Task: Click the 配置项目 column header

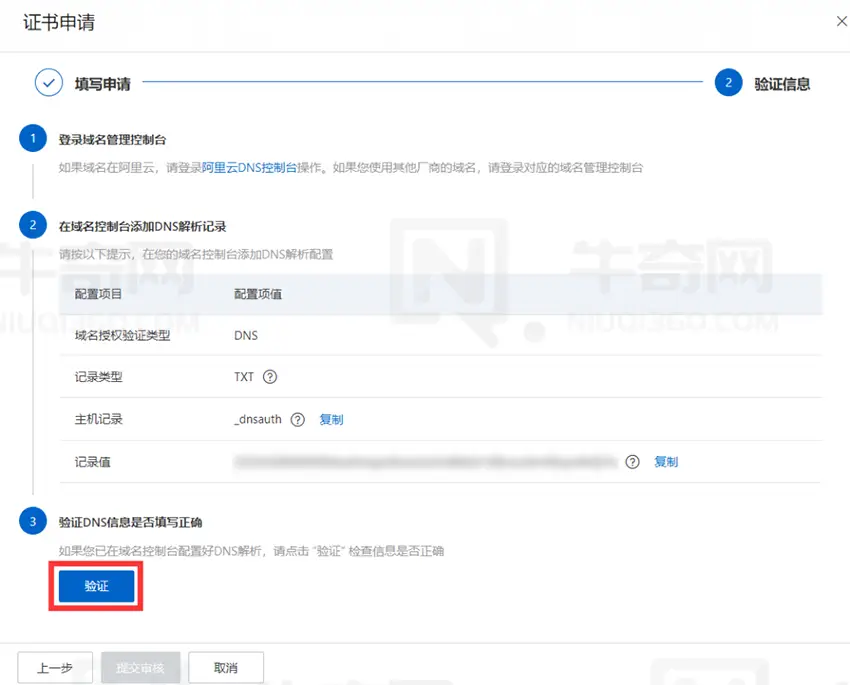Action: click(x=99, y=294)
